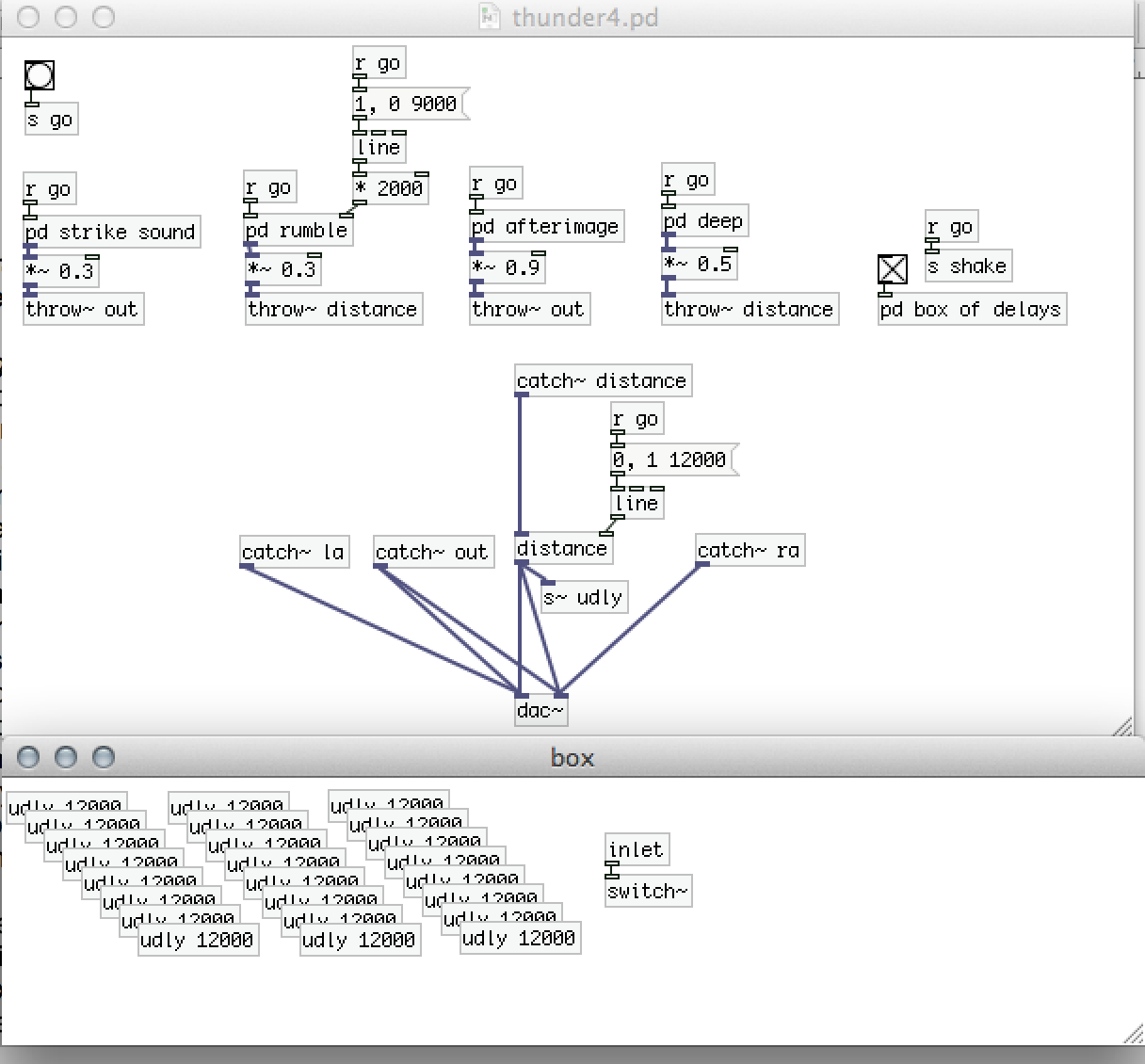
Task: Select the 'r go' above 'pd afterimage'
Action: [495, 184]
